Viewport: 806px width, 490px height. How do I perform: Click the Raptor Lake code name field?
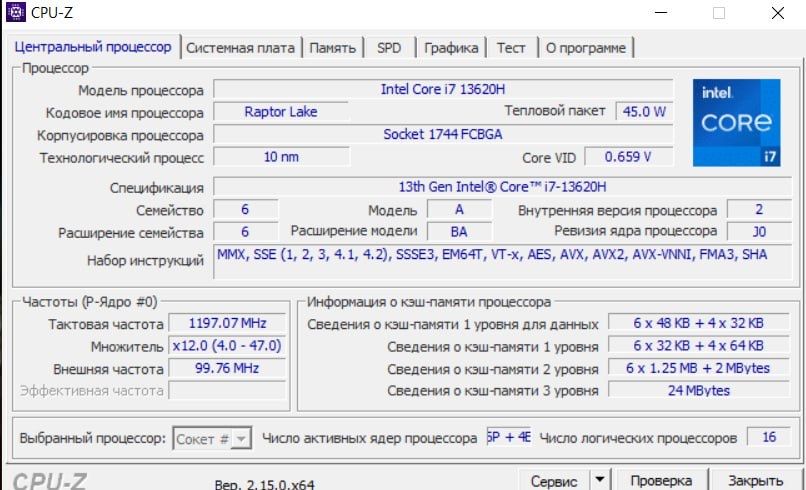pos(281,112)
